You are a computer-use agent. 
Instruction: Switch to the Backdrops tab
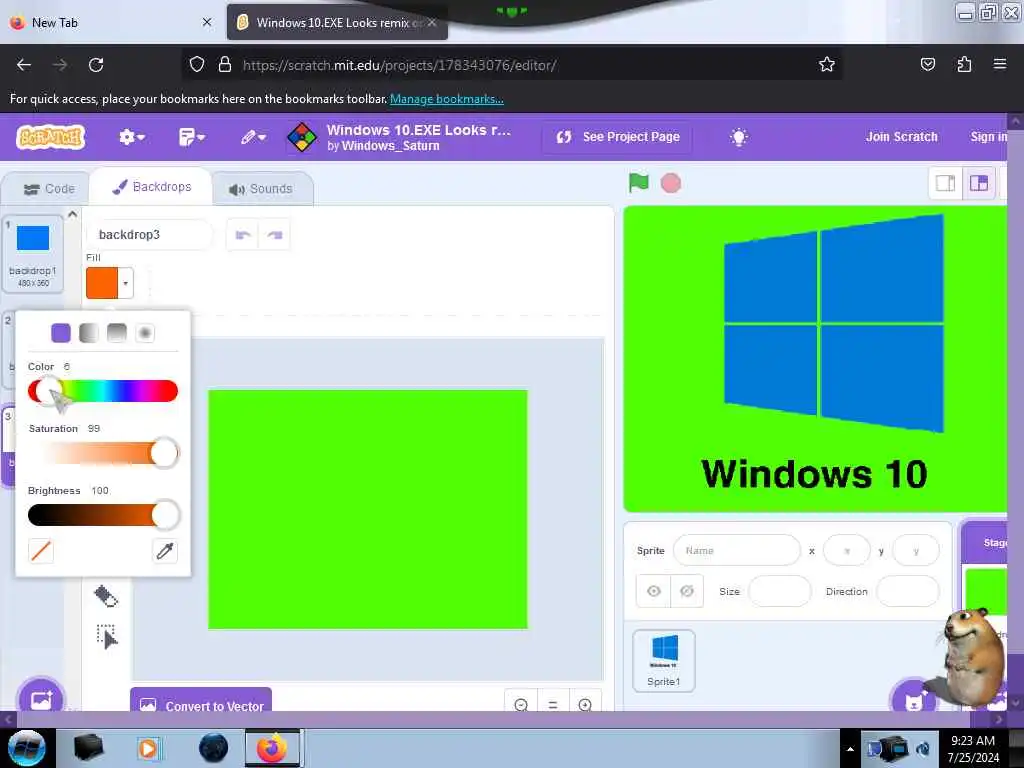click(152, 187)
